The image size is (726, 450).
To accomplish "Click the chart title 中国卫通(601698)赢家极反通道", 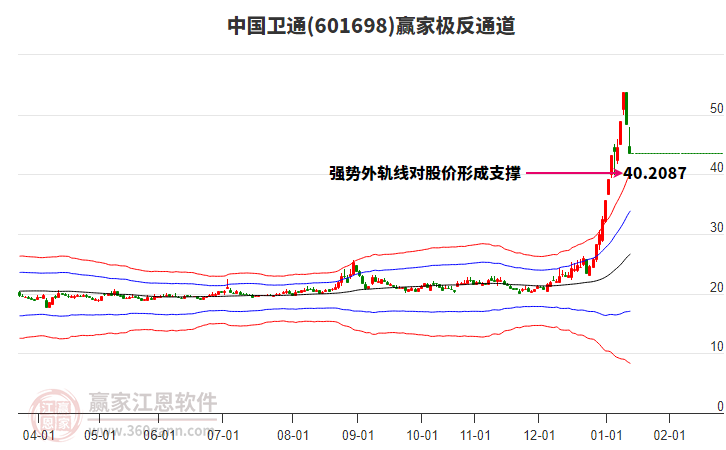I will [371, 25].
